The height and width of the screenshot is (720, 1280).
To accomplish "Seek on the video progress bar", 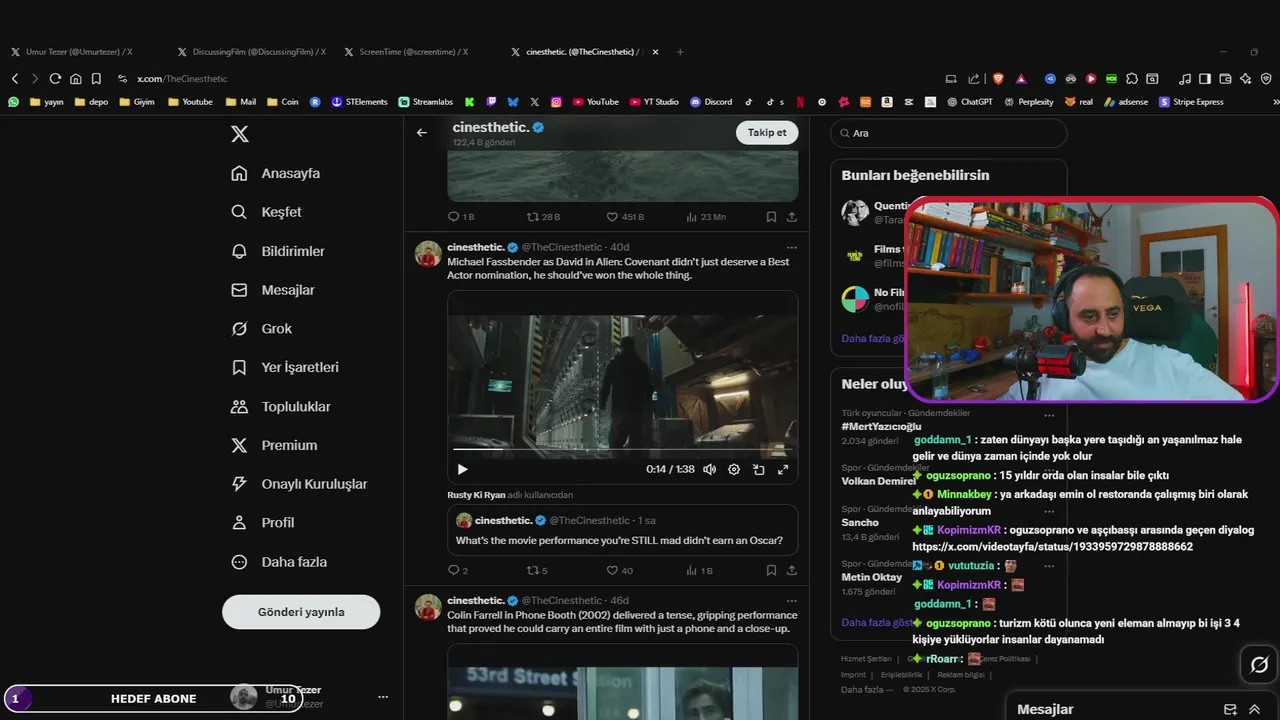I will 622,450.
